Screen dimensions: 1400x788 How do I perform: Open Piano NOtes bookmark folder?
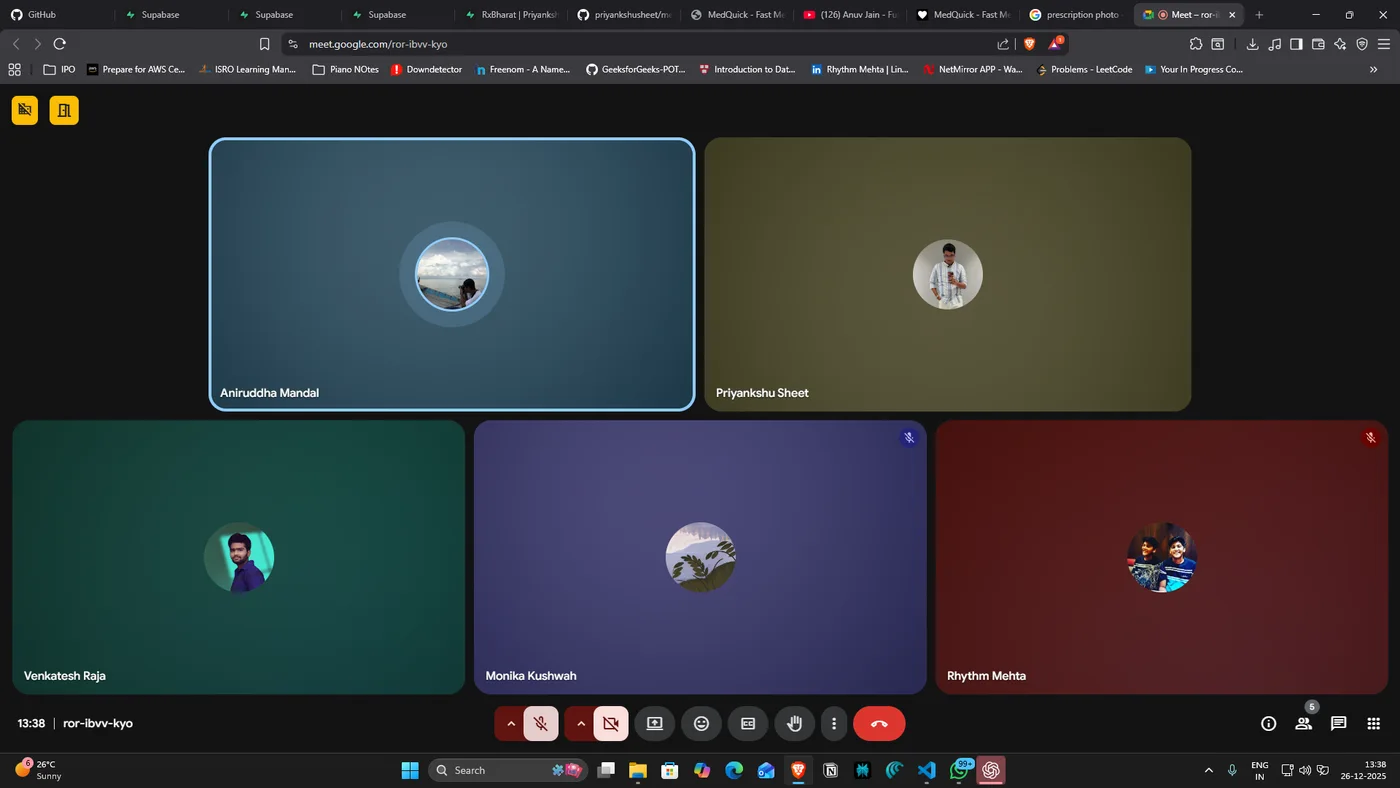click(x=346, y=69)
